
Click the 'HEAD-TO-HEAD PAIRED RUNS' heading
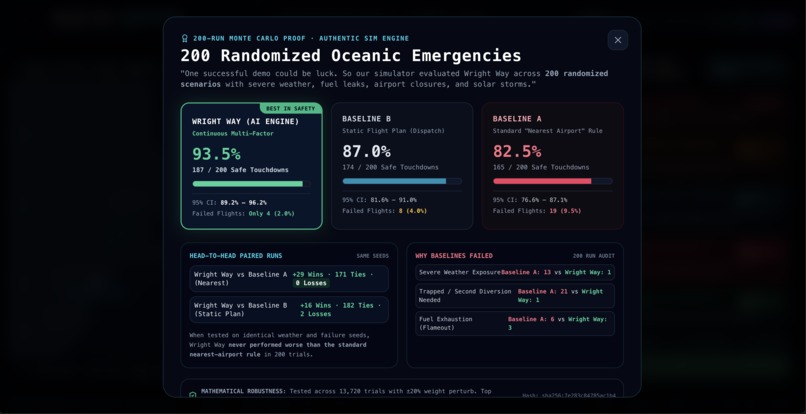point(235,256)
